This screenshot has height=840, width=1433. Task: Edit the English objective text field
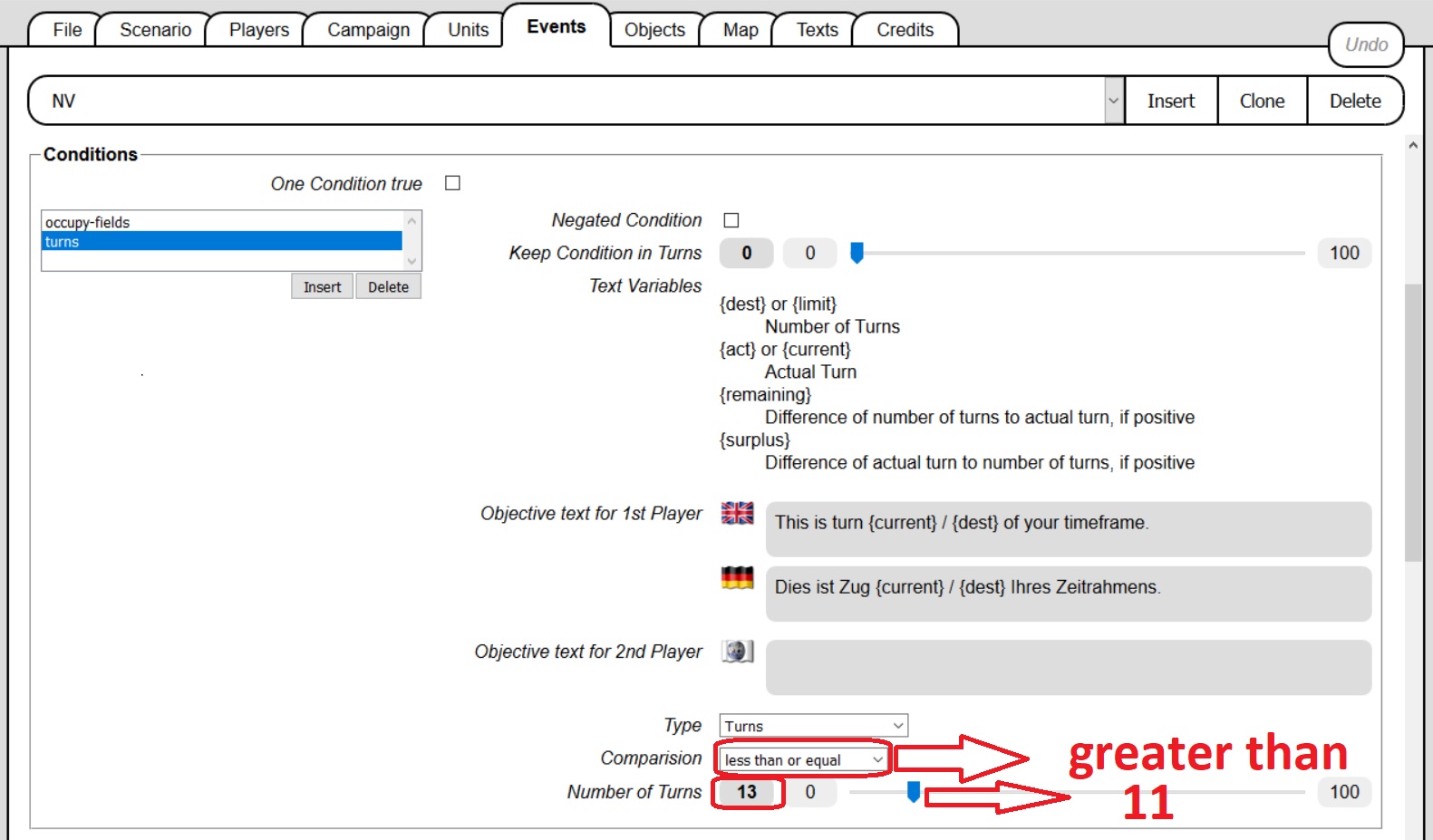click(1068, 529)
